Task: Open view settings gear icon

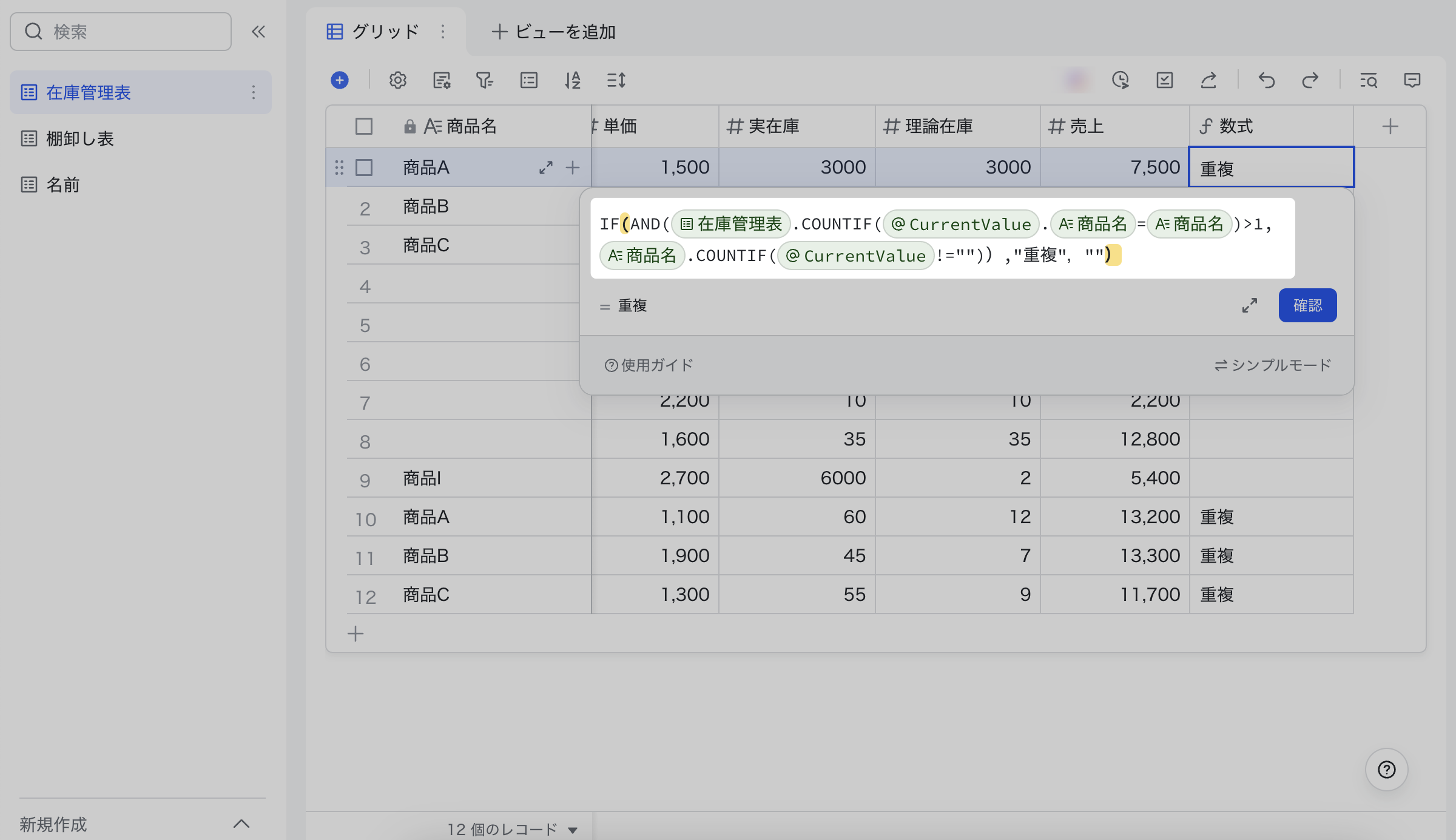Action: tap(397, 80)
